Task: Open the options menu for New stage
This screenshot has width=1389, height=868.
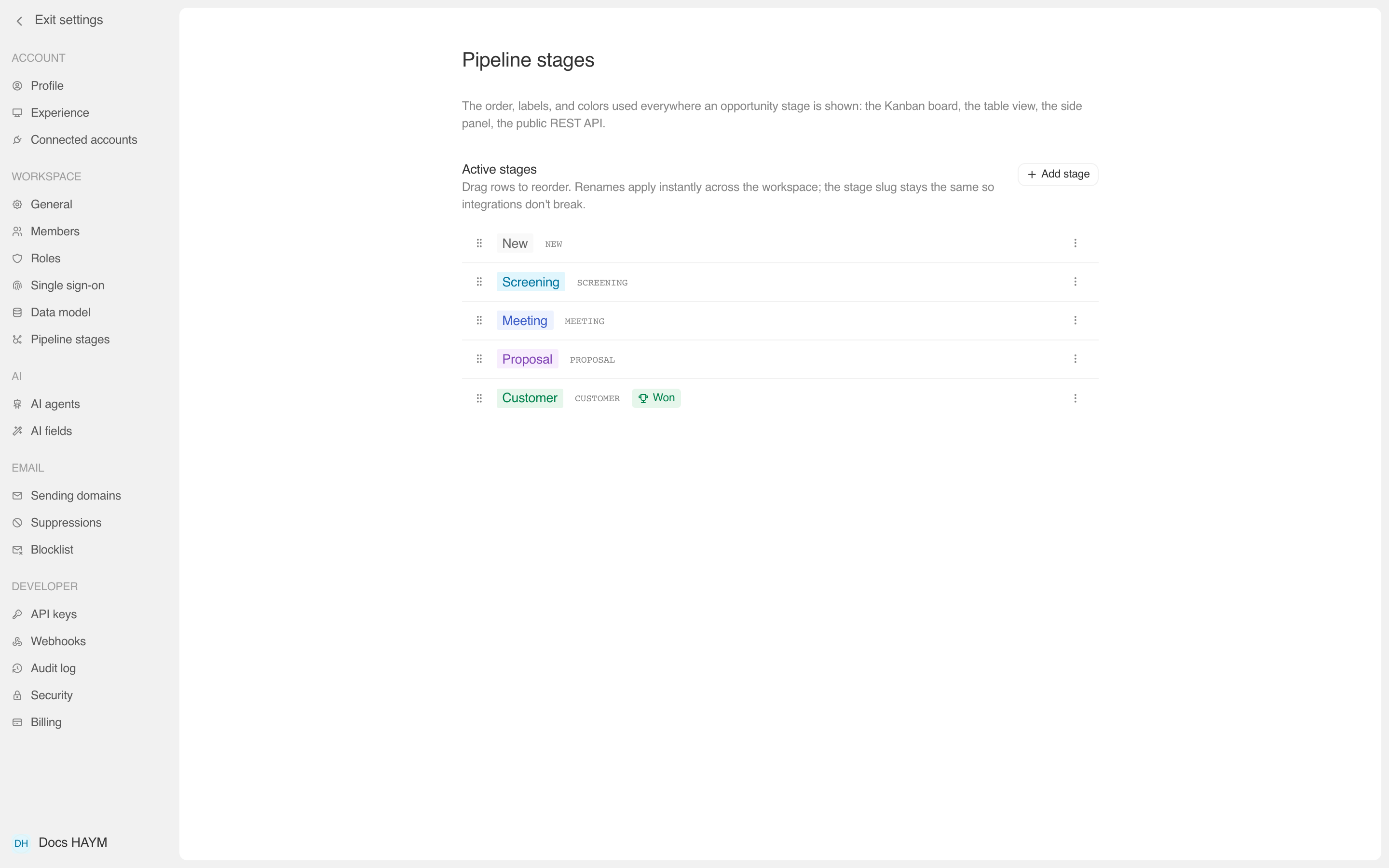Action: pos(1075,244)
